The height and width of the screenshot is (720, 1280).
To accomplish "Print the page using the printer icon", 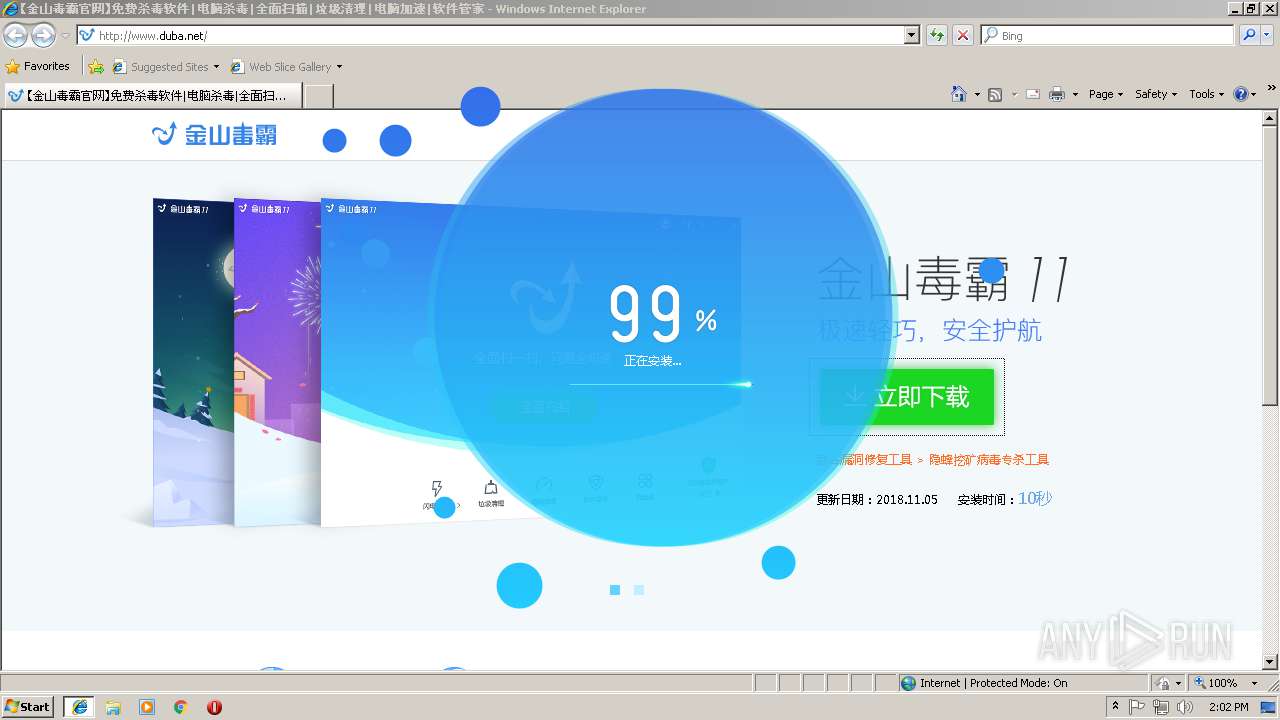I will pyautogui.click(x=1058, y=94).
